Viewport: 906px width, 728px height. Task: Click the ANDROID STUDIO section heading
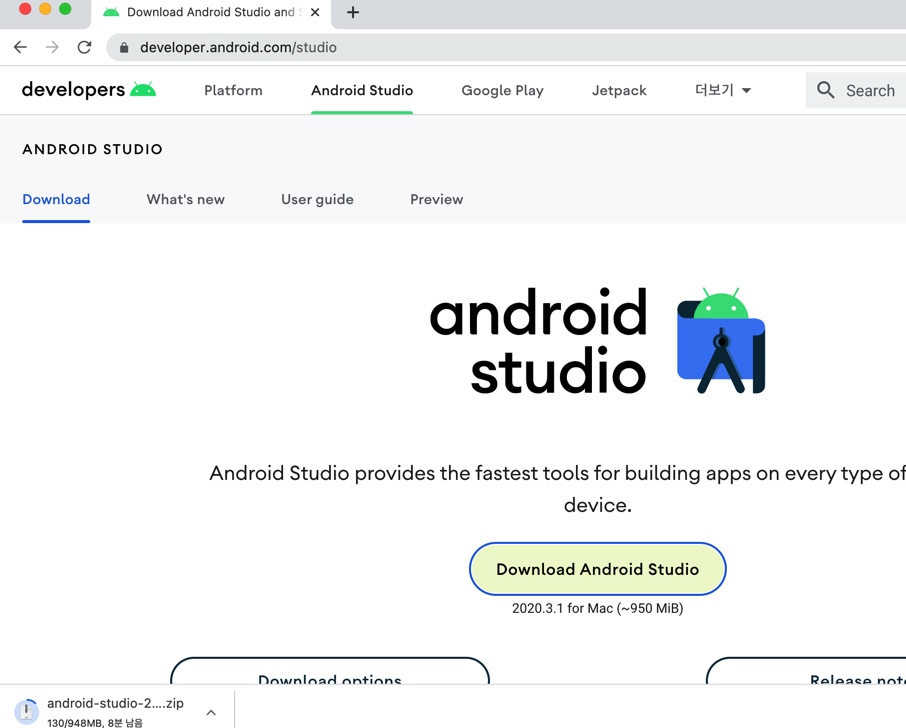[92, 149]
